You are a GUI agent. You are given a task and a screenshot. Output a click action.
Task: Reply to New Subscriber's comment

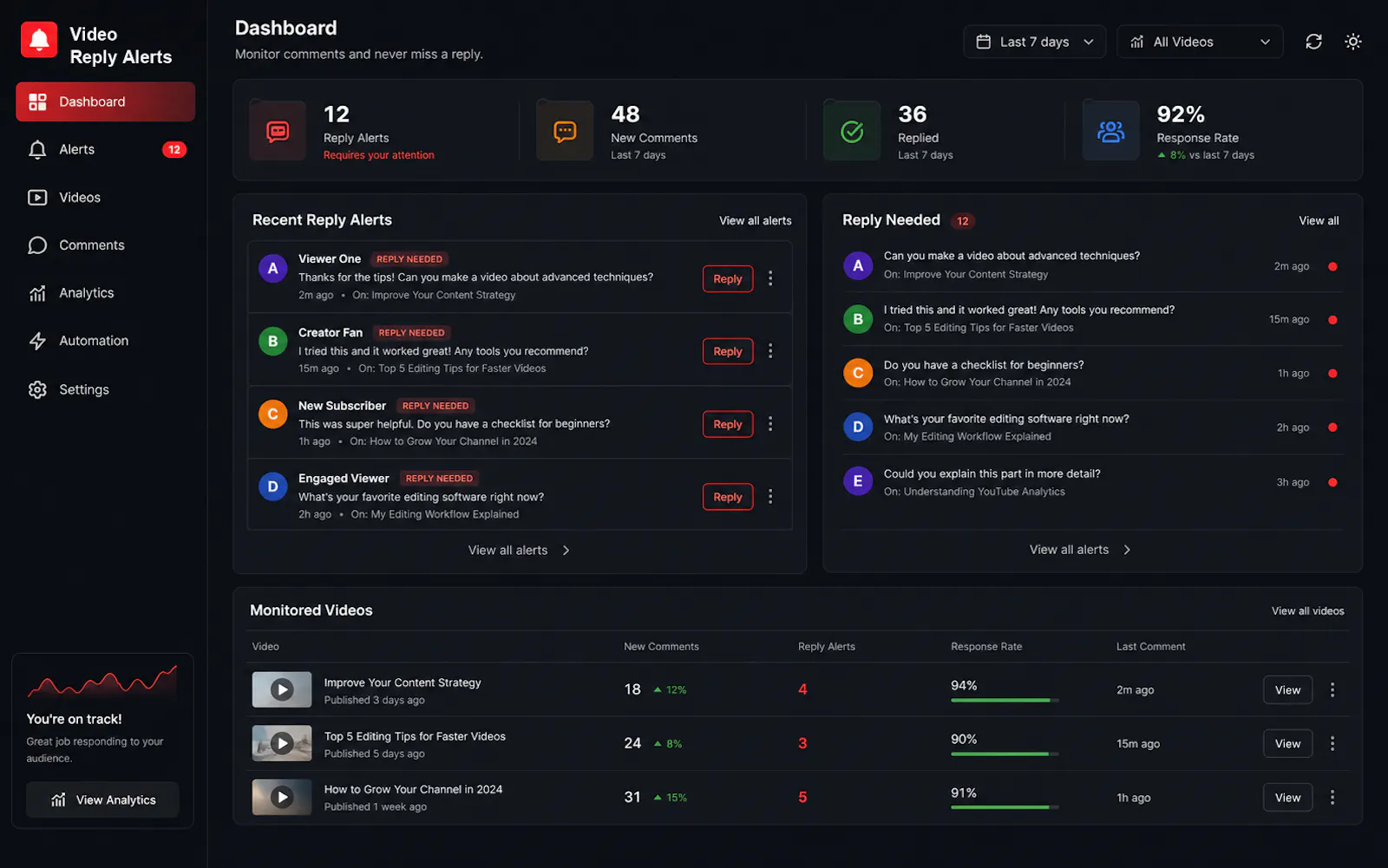click(728, 424)
